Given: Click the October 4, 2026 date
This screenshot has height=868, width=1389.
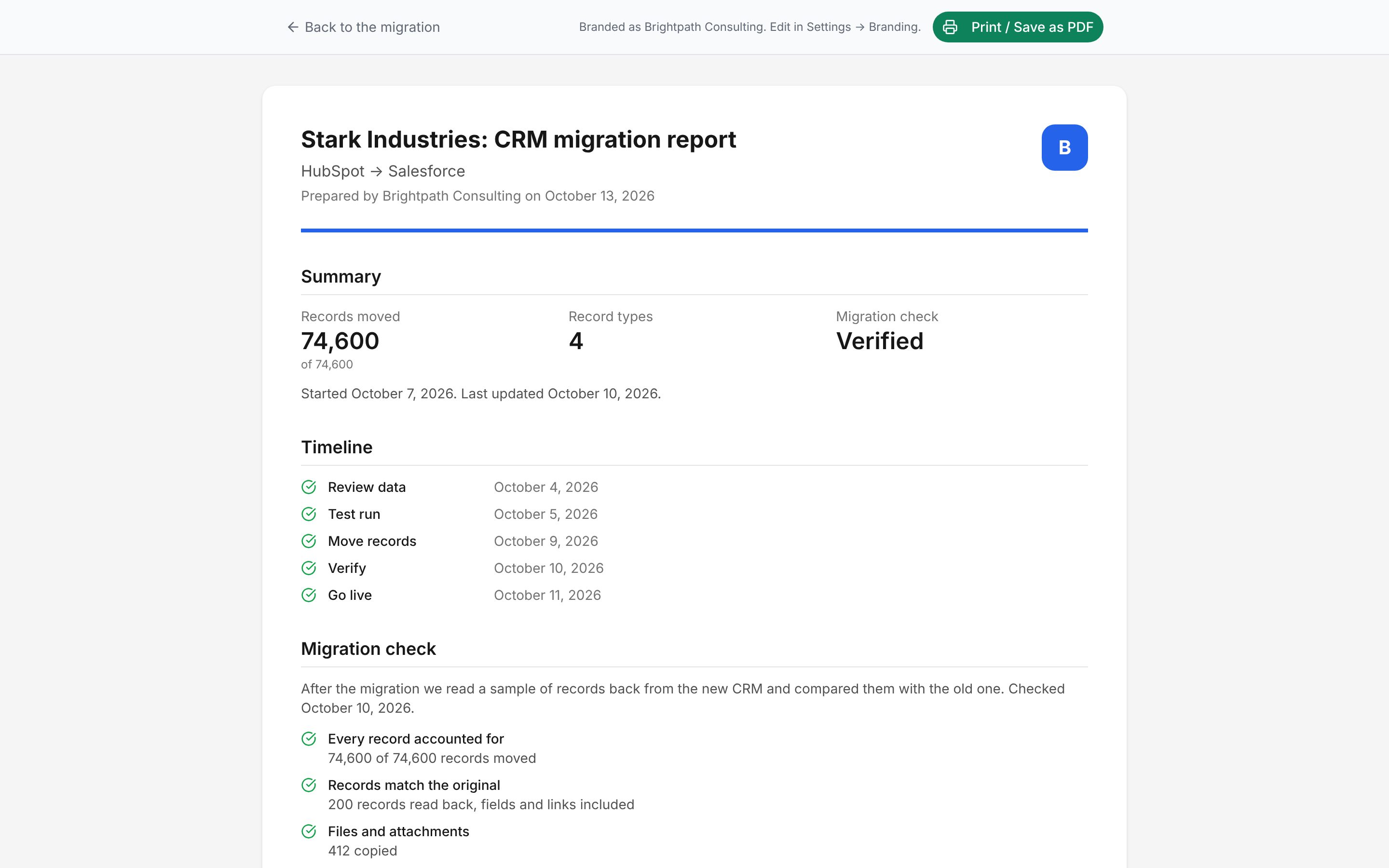Looking at the screenshot, I should tap(546, 487).
